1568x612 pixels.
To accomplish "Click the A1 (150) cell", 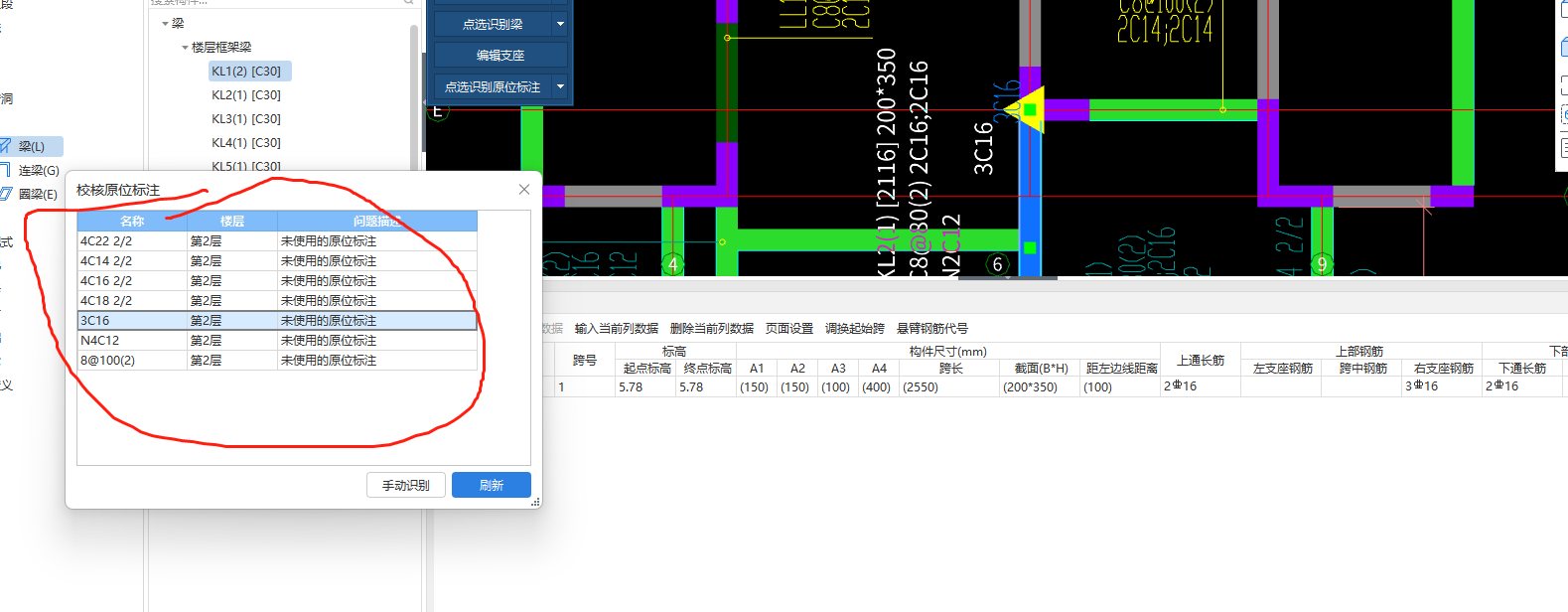I will [757, 387].
